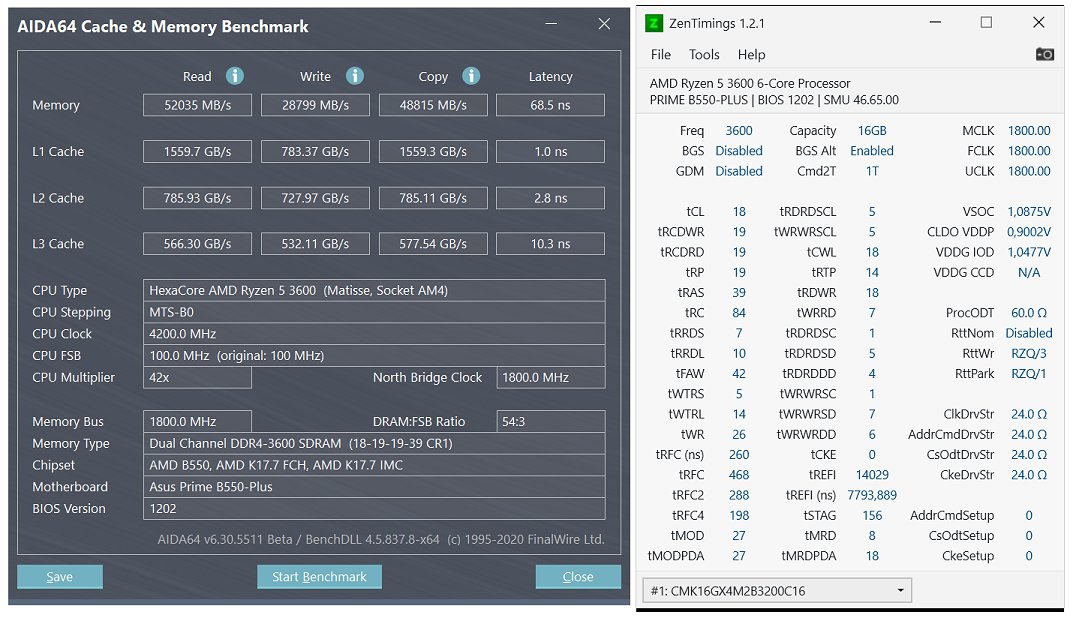Open the info tooltip for Copy benchmark

pos(470,76)
